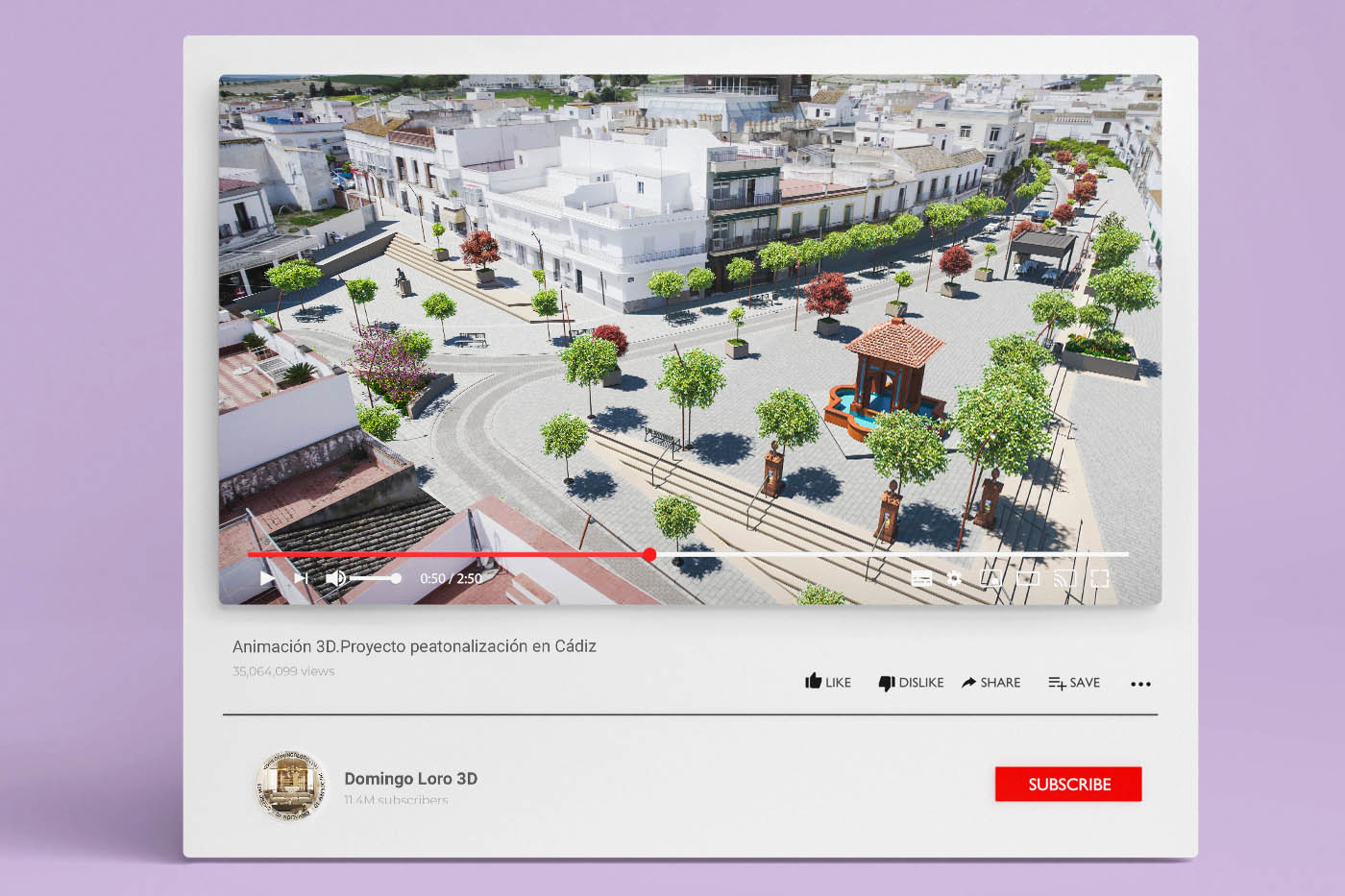The width and height of the screenshot is (1345, 896).
Task: Toggle theater mode view
Action: tap(1028, 578)
